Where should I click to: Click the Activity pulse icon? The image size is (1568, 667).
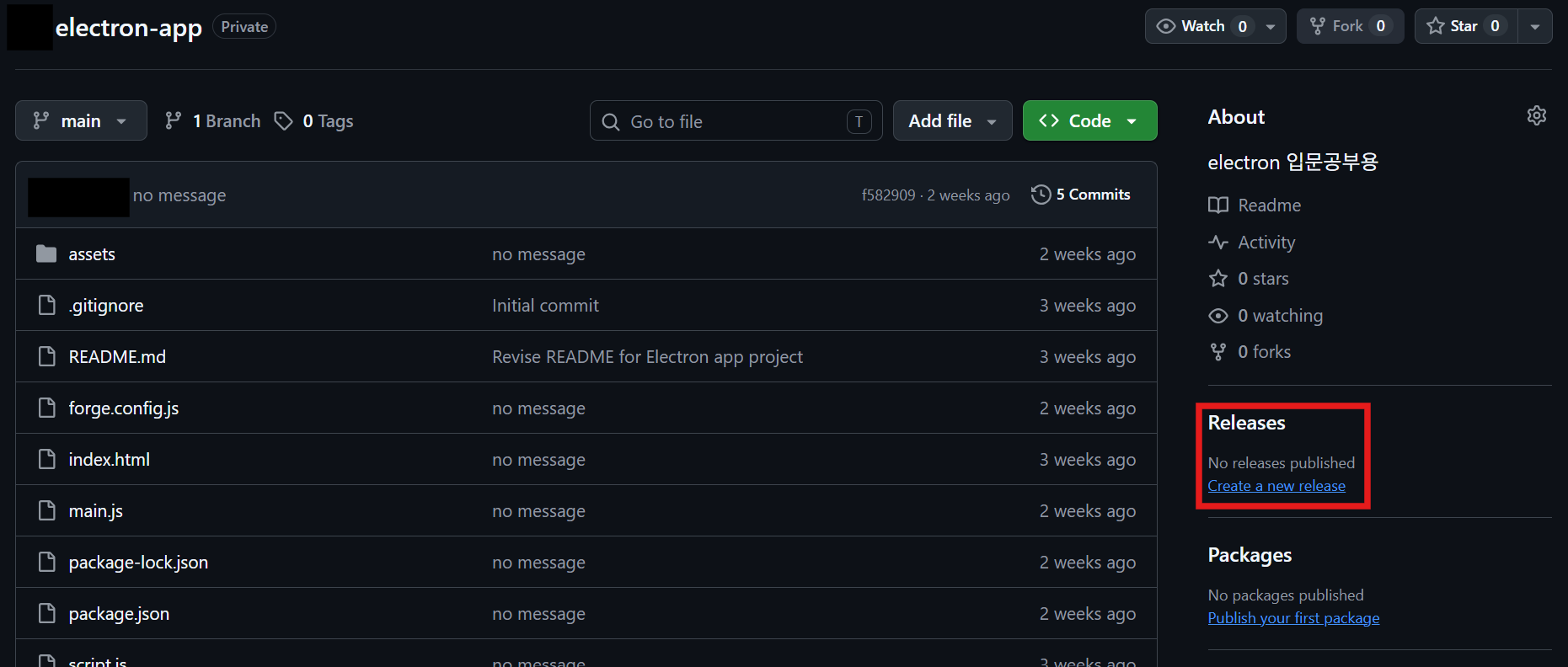click(x=1218, y=242)
